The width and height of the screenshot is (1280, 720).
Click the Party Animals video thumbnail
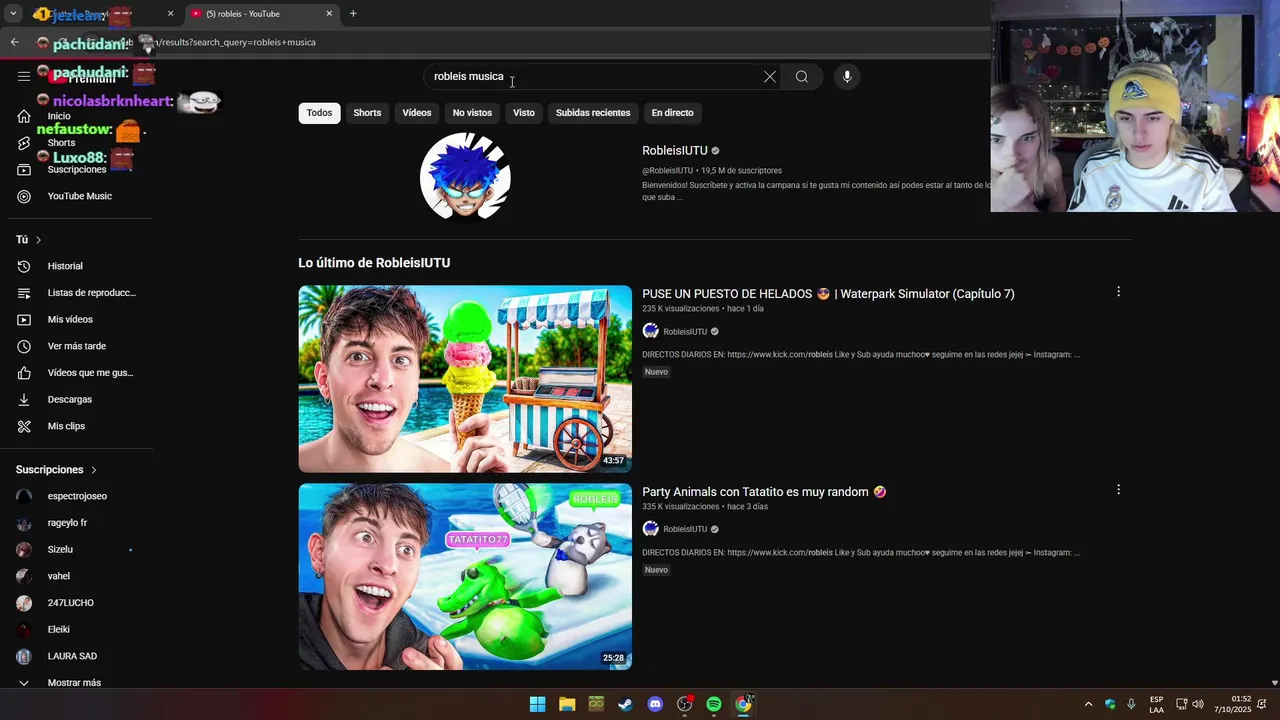465,577
